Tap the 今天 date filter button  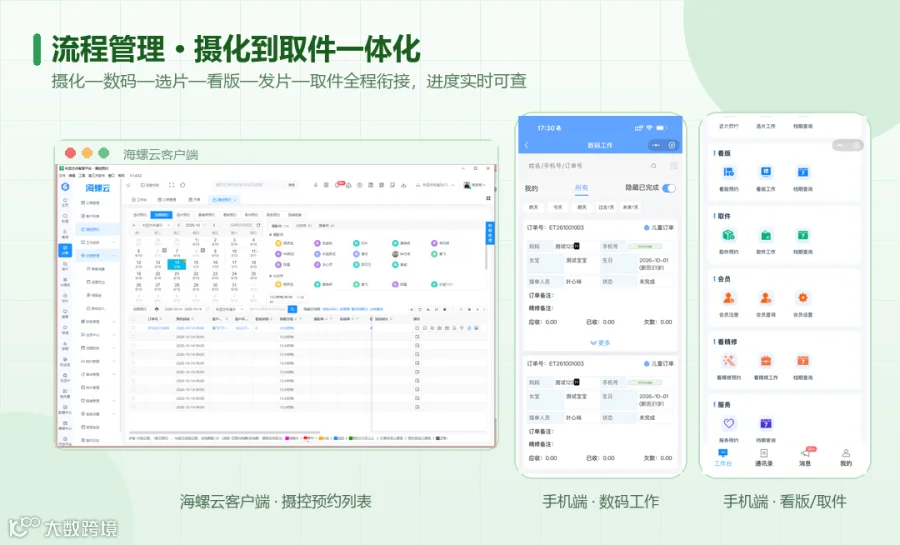coord(557,207)
